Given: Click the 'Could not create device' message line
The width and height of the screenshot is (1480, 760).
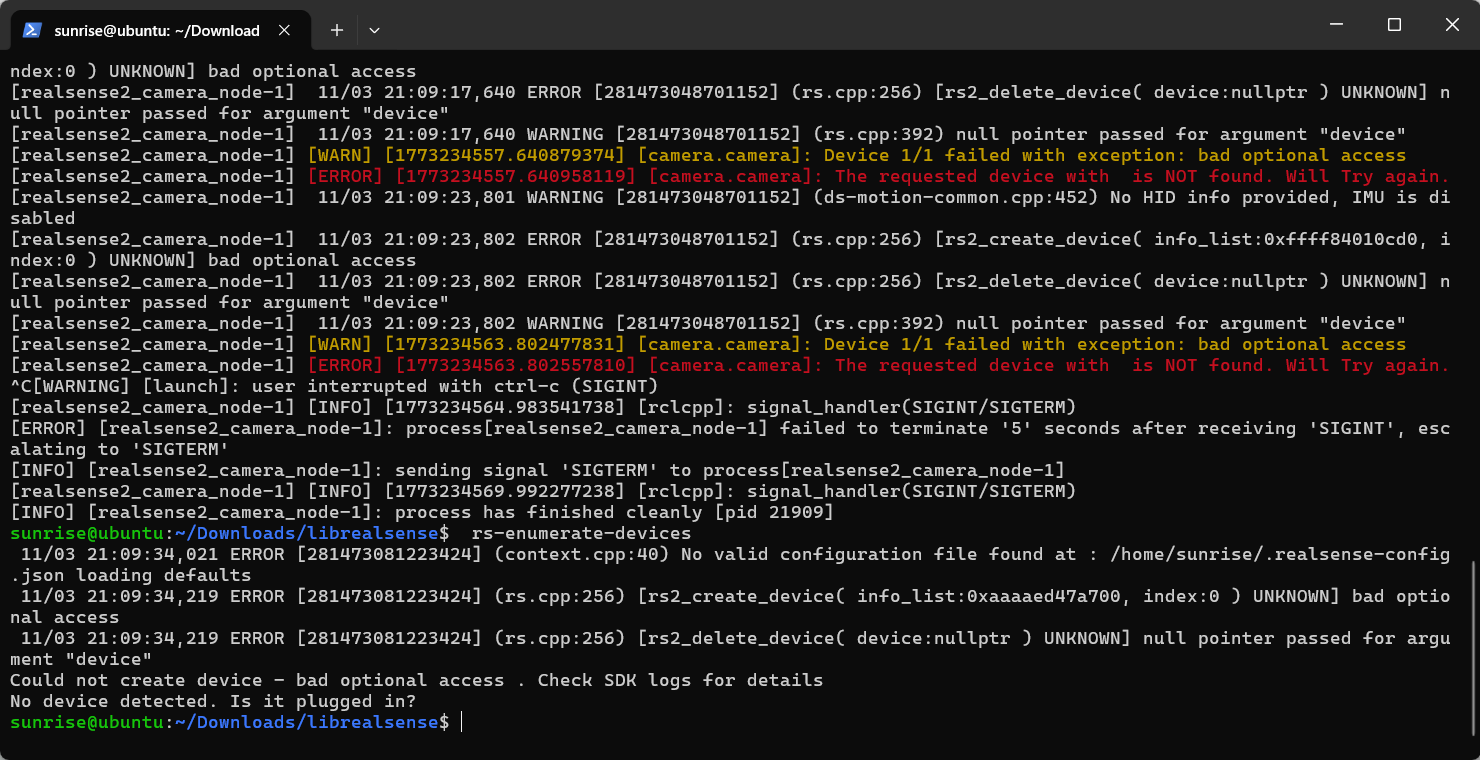Looking at the screenshot, I should [x=417, y=680].
